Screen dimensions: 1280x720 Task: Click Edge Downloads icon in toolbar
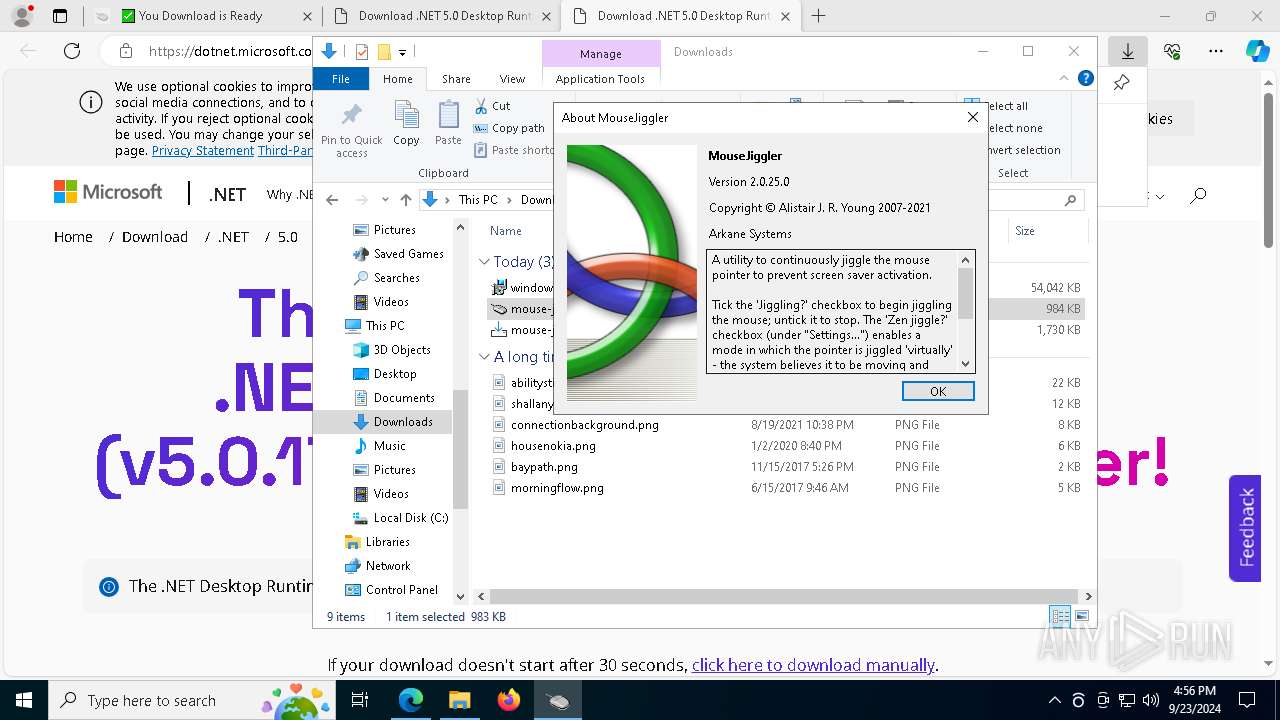[x=1128, y=51]
